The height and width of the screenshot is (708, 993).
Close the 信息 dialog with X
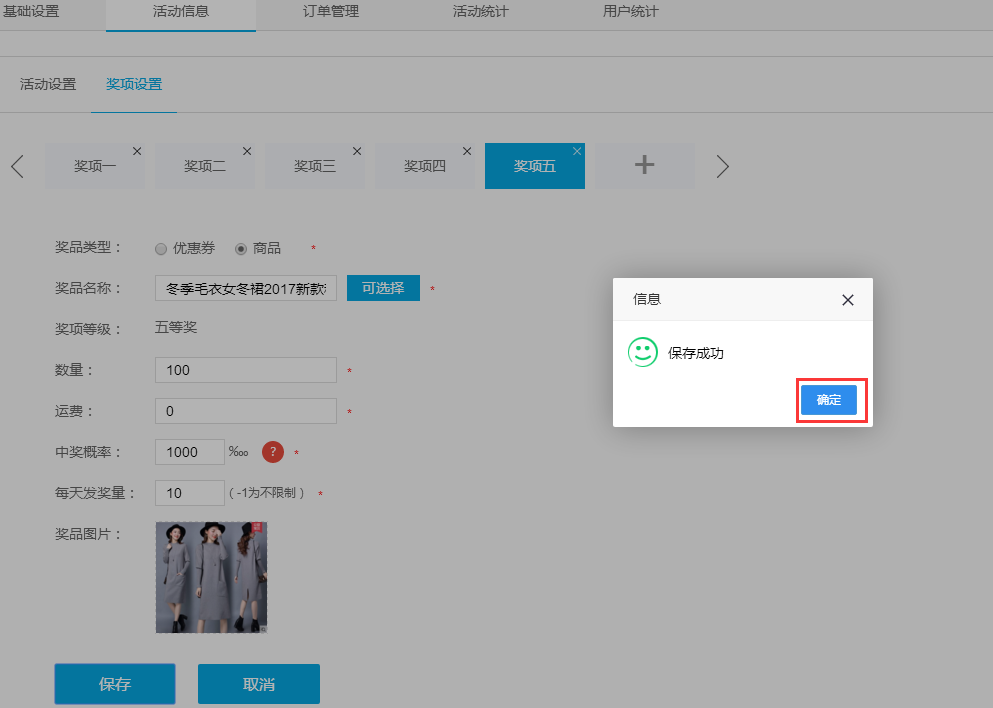pyautogui.click(x=848, y=300)
